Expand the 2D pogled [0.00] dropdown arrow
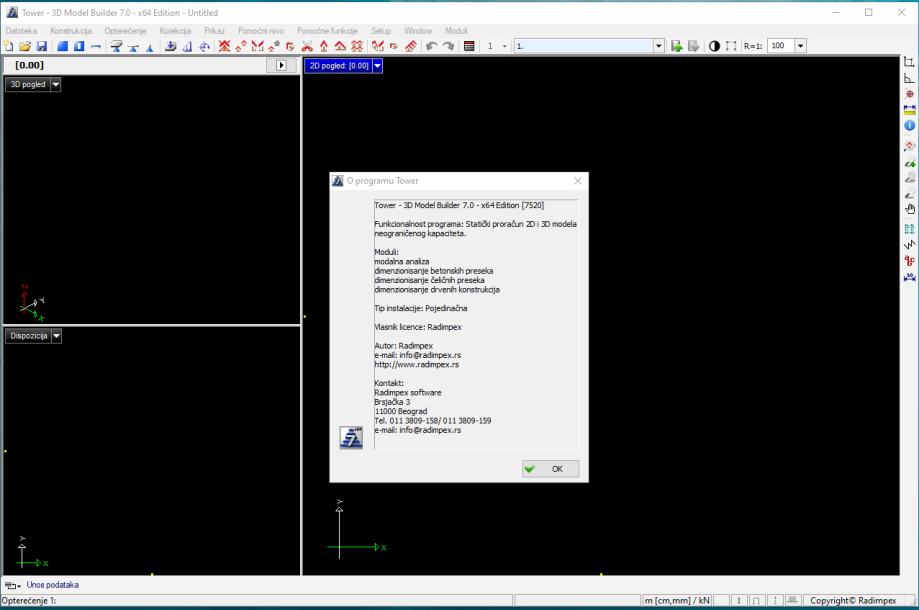This screenshot has height=610, width=919. point(377,66)
